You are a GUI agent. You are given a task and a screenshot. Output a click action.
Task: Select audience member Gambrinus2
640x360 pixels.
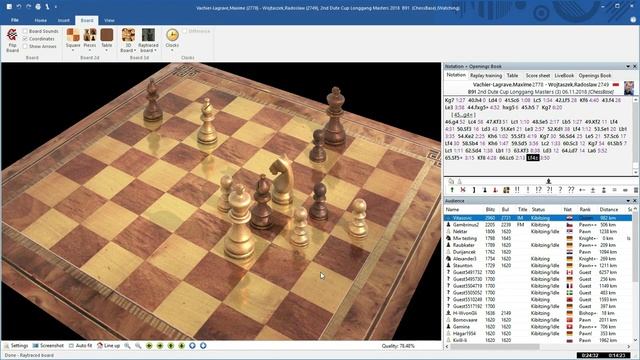[x=466, y=225]
